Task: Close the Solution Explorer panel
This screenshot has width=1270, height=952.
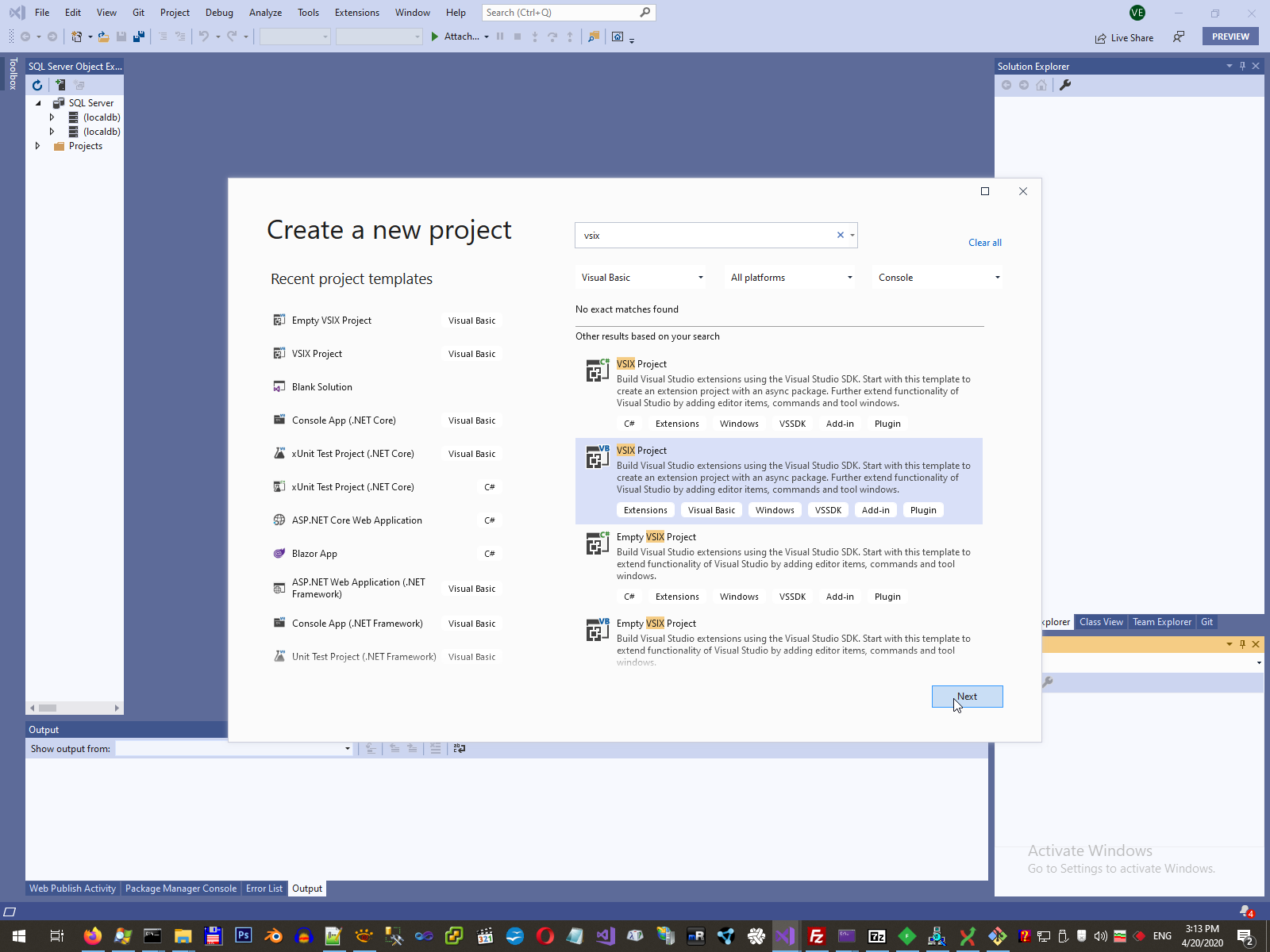Action: 1256,66
